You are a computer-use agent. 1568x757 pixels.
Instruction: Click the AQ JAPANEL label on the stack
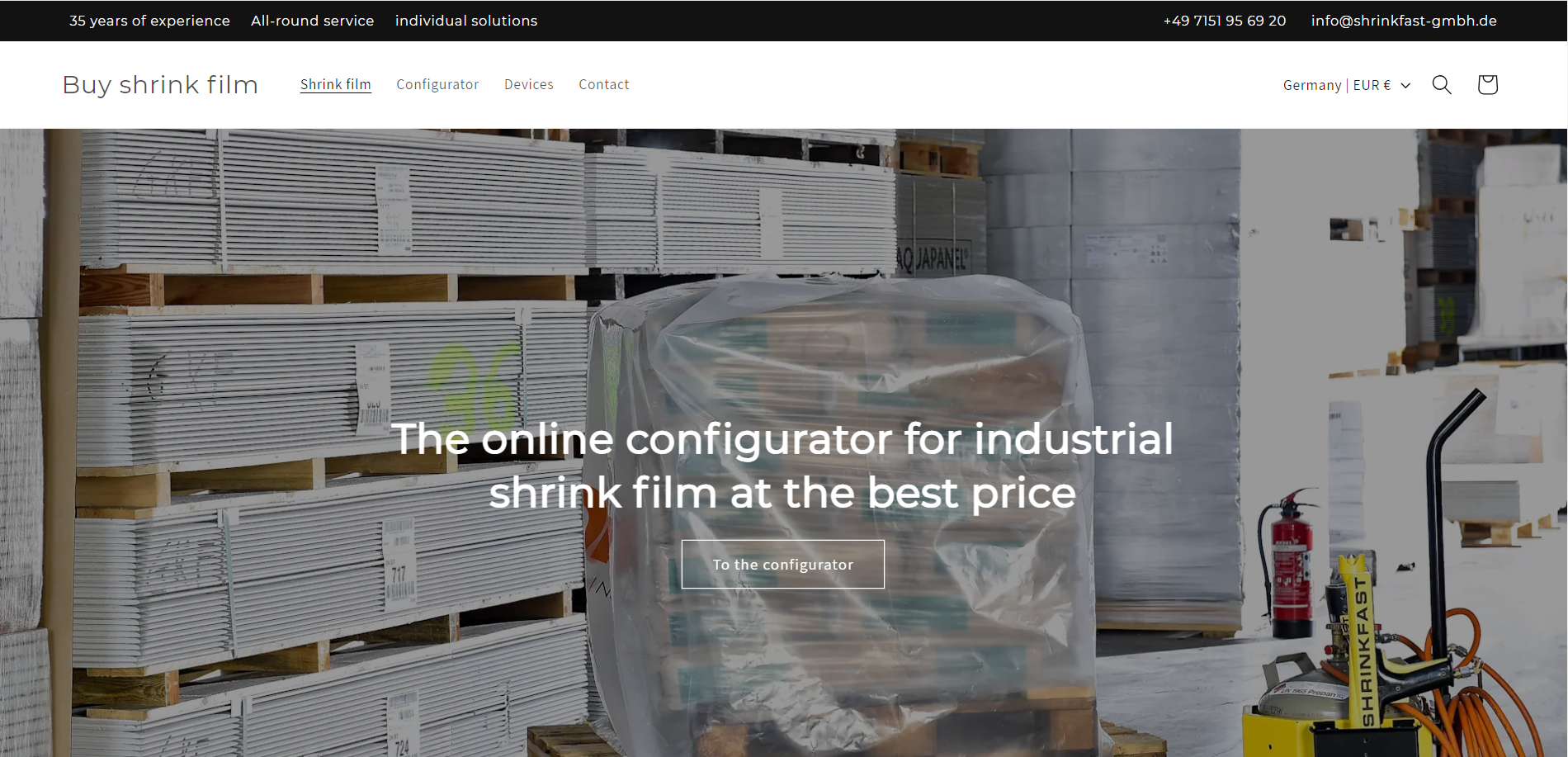coord(931,259)
